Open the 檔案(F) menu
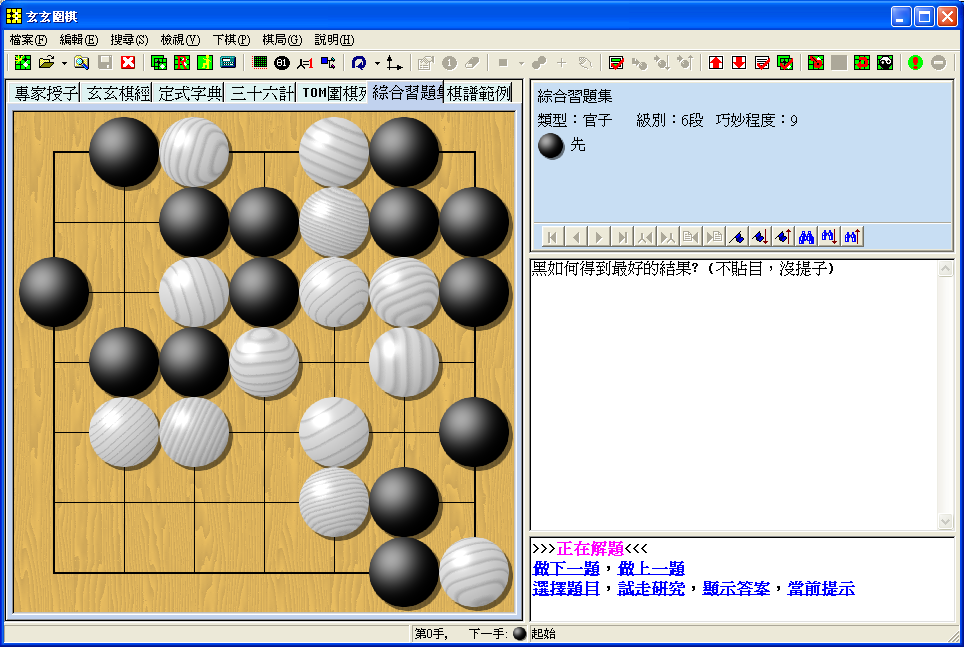964x647 pixels. 28,40
